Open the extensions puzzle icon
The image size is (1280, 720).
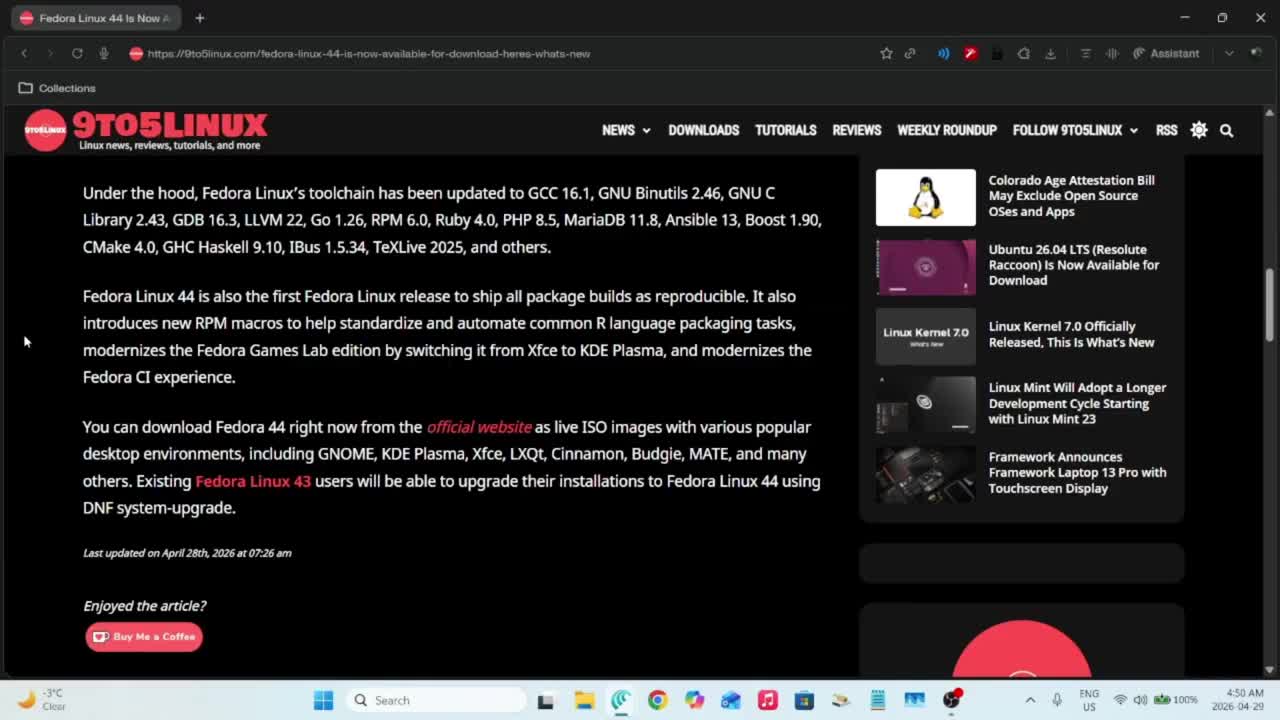click(x=1023, y=53)
